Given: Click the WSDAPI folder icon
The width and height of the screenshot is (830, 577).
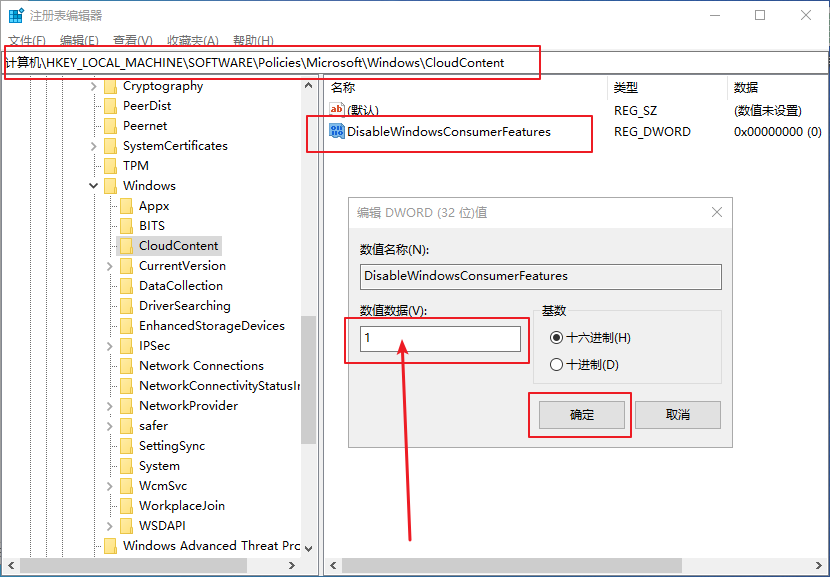Looking at the screenshot, I should coord(126,526).
